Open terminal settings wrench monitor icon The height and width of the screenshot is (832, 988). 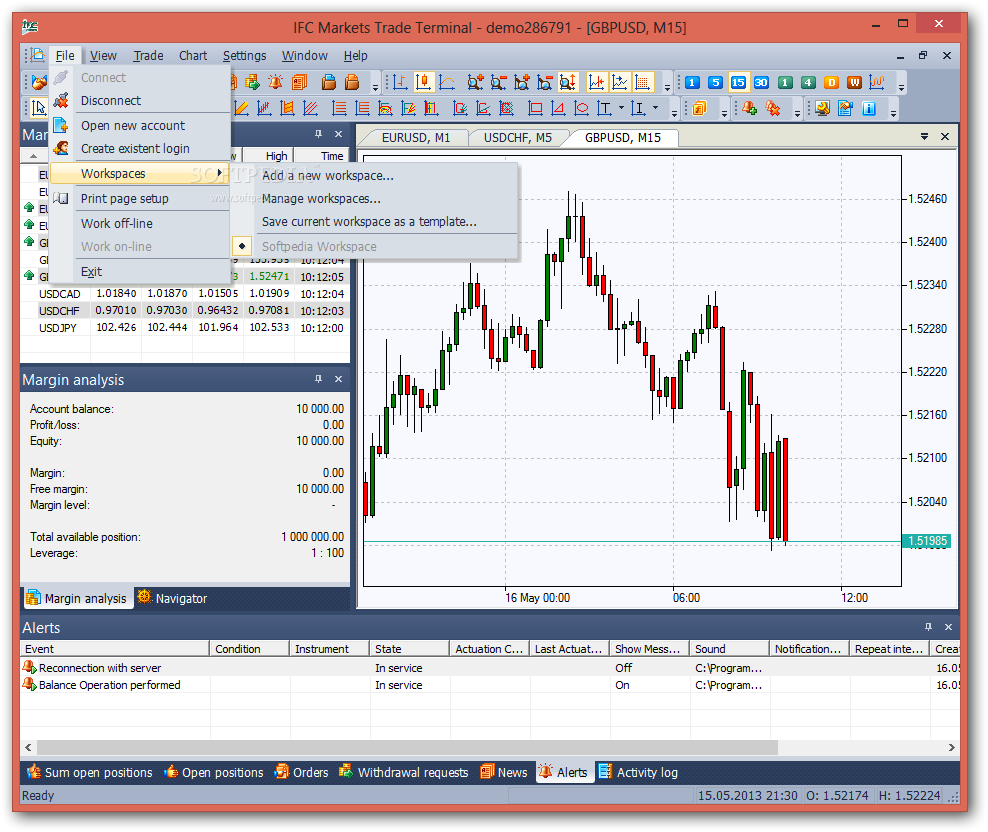coord(822,108)
